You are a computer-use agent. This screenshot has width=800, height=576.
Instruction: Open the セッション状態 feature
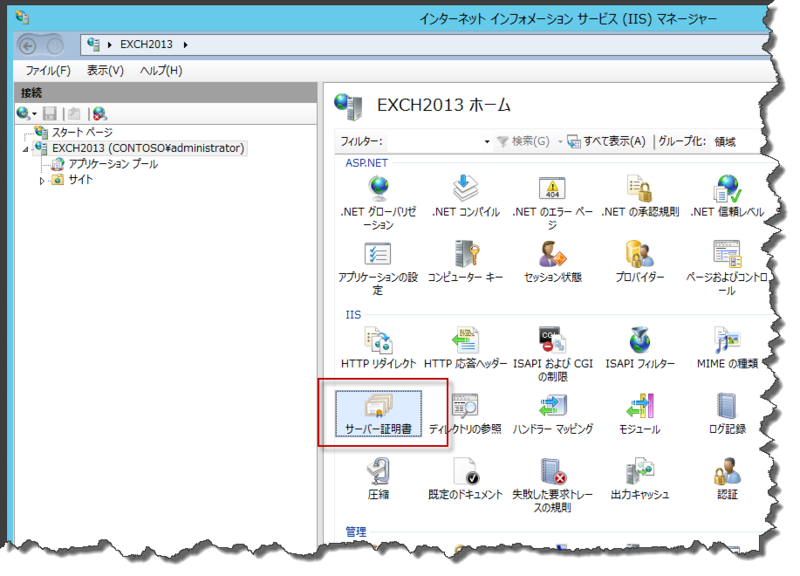553,262
